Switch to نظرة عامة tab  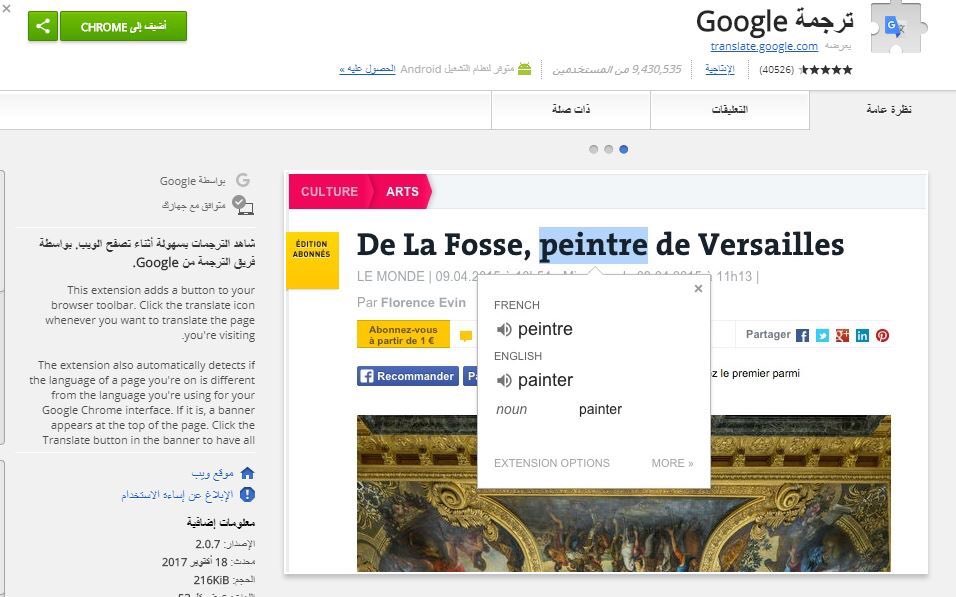pos(888,109)
